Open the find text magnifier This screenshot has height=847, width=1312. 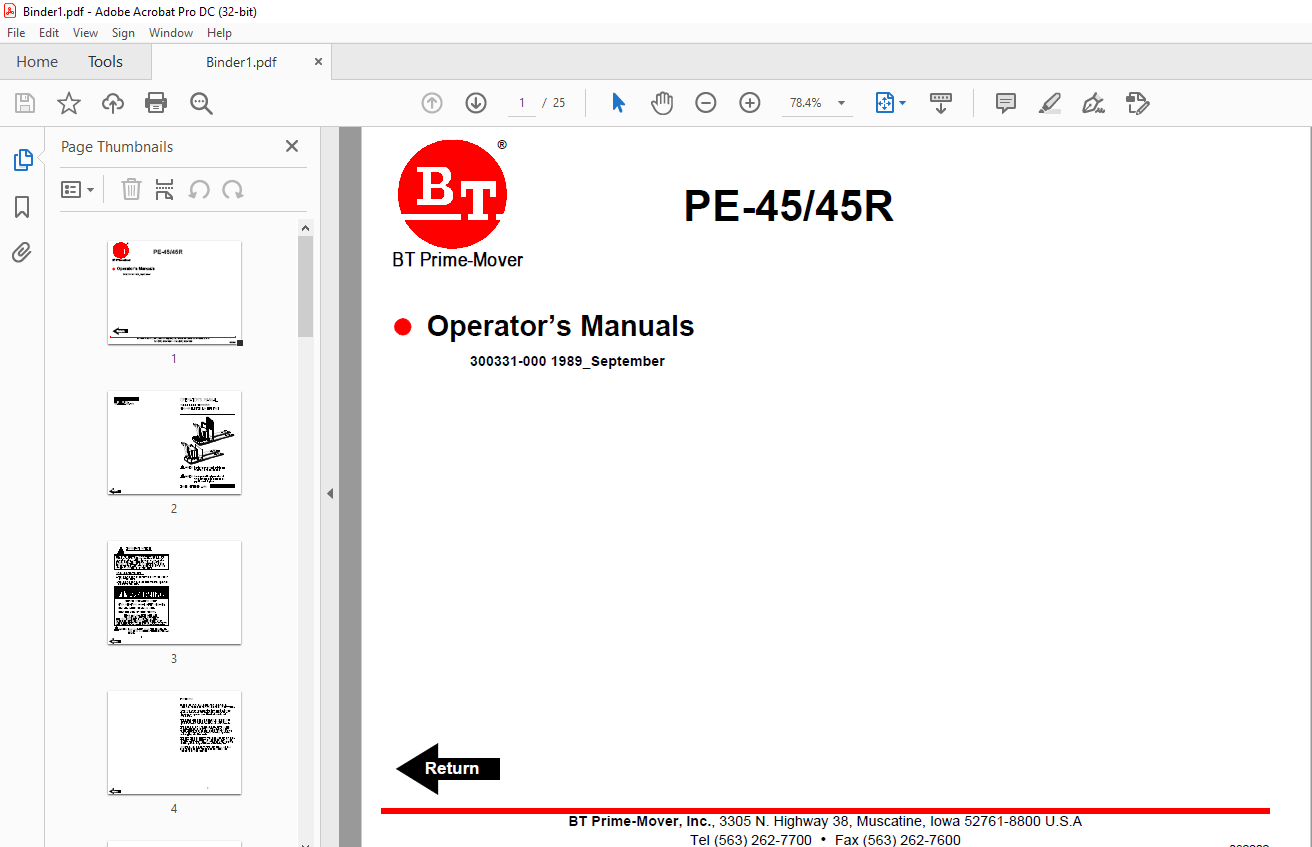201,103
